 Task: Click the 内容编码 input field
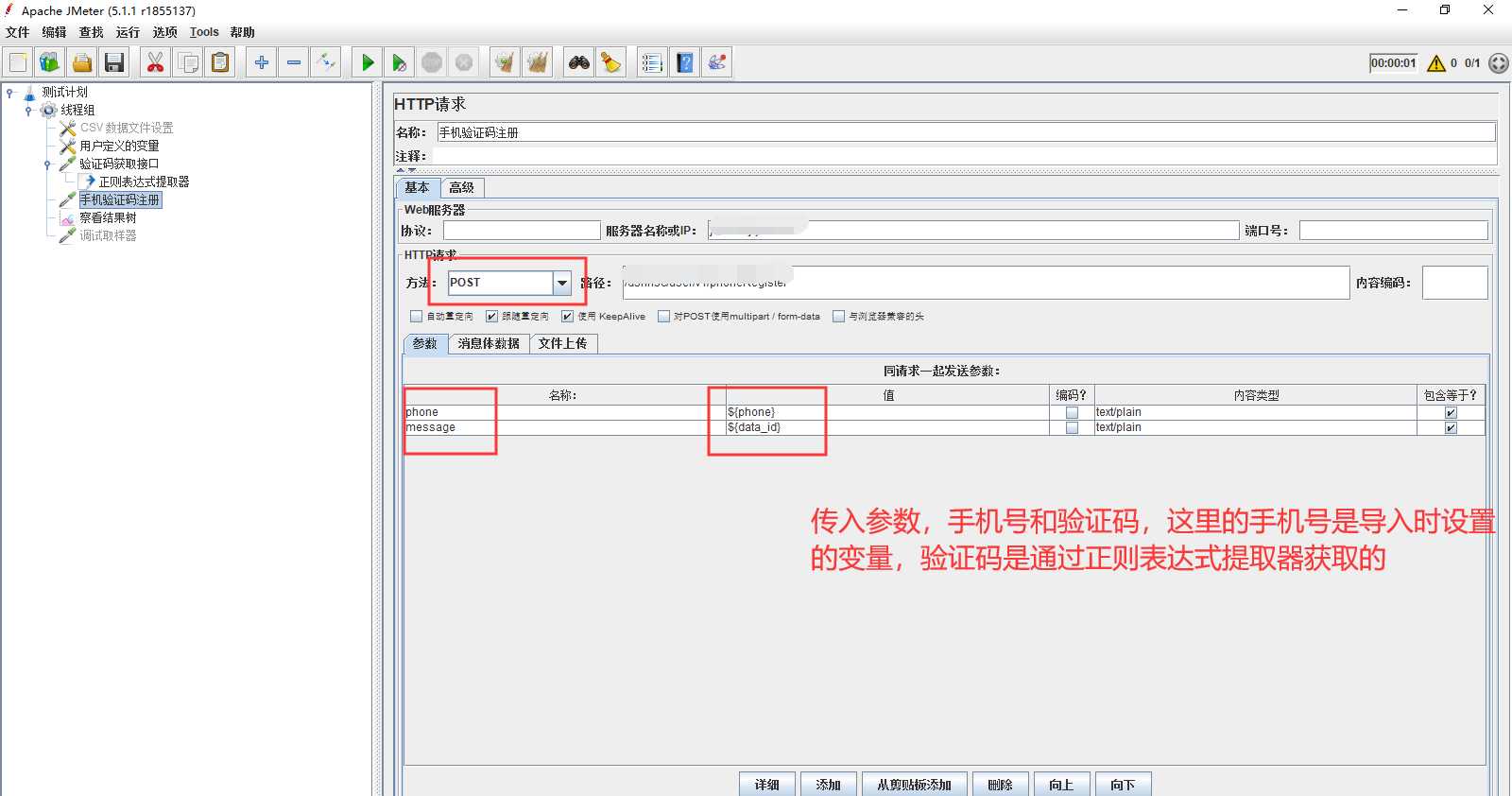tap(1454, 283)
